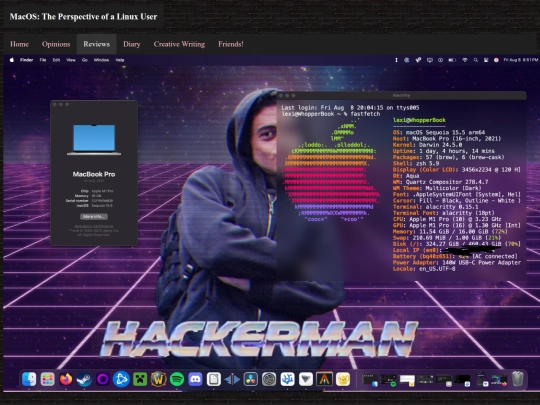Open Launchpad in the dock

pyautogui.click(x=48, y=380)
